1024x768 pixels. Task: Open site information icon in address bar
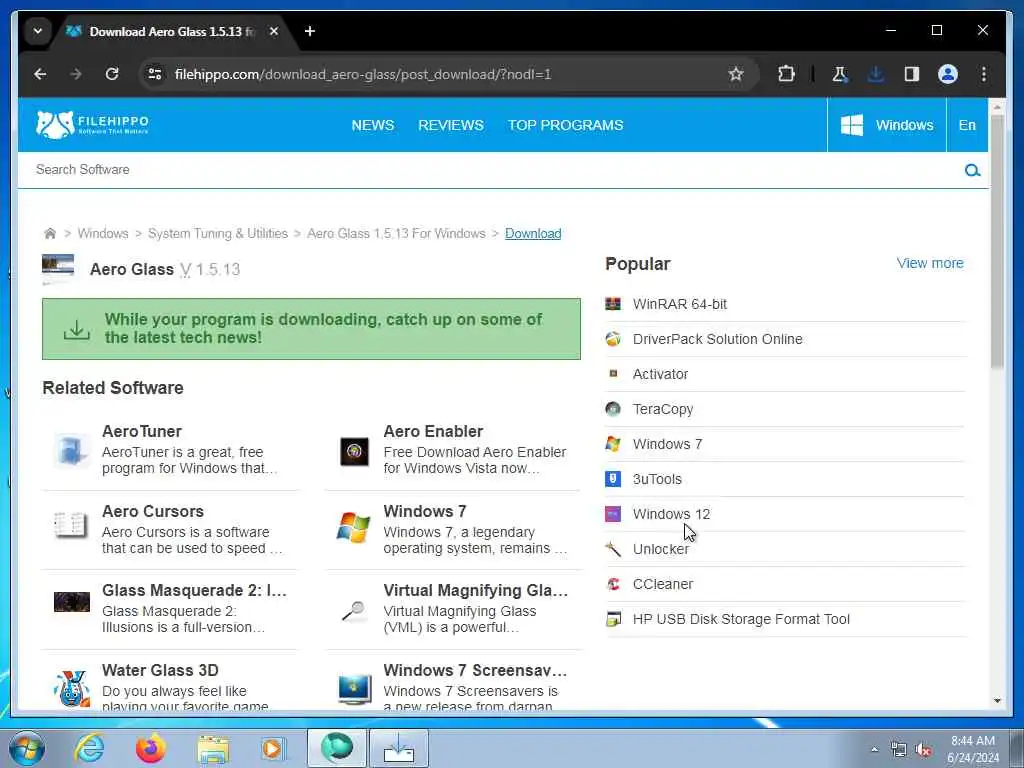tap(155, 74)
